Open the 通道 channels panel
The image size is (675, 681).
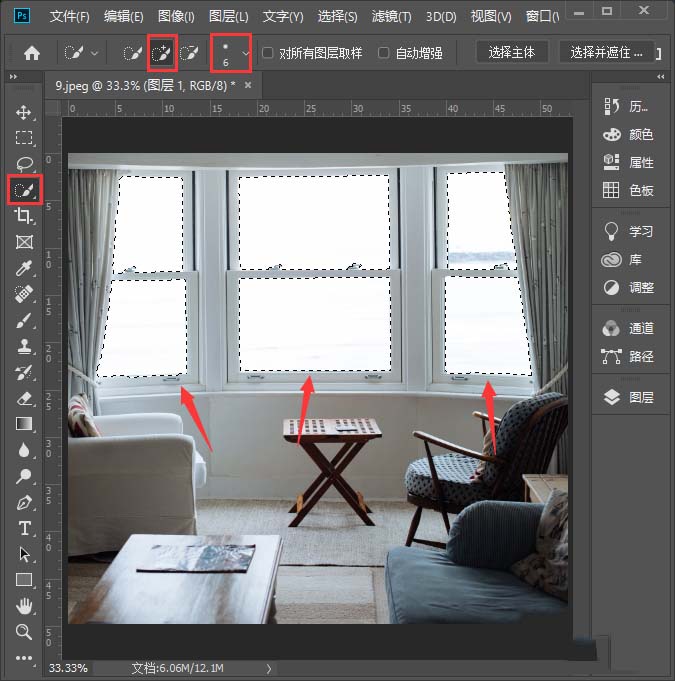pyautogui.click(x=630, y=328)
